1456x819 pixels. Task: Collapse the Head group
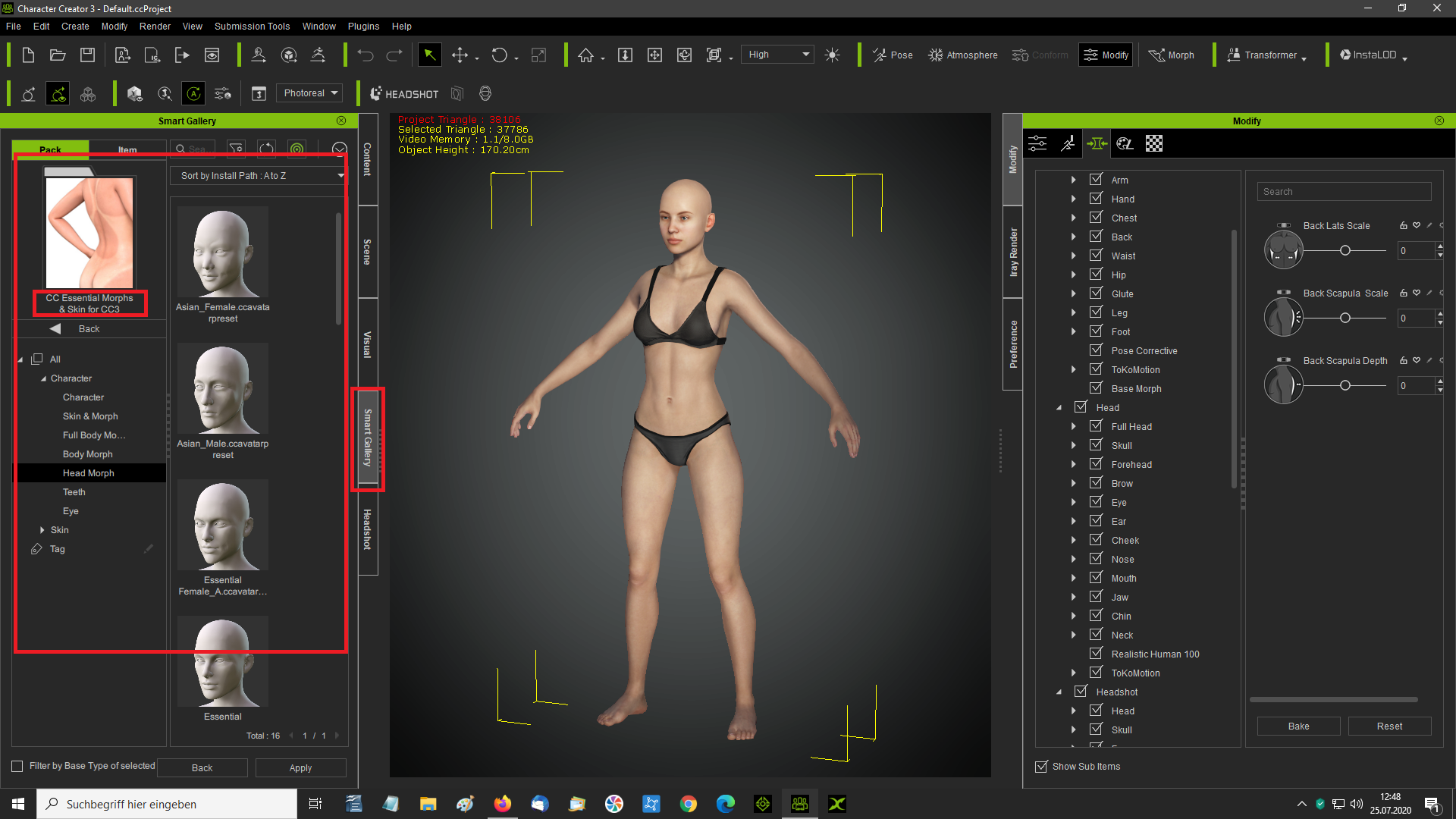pos(1059,408)
